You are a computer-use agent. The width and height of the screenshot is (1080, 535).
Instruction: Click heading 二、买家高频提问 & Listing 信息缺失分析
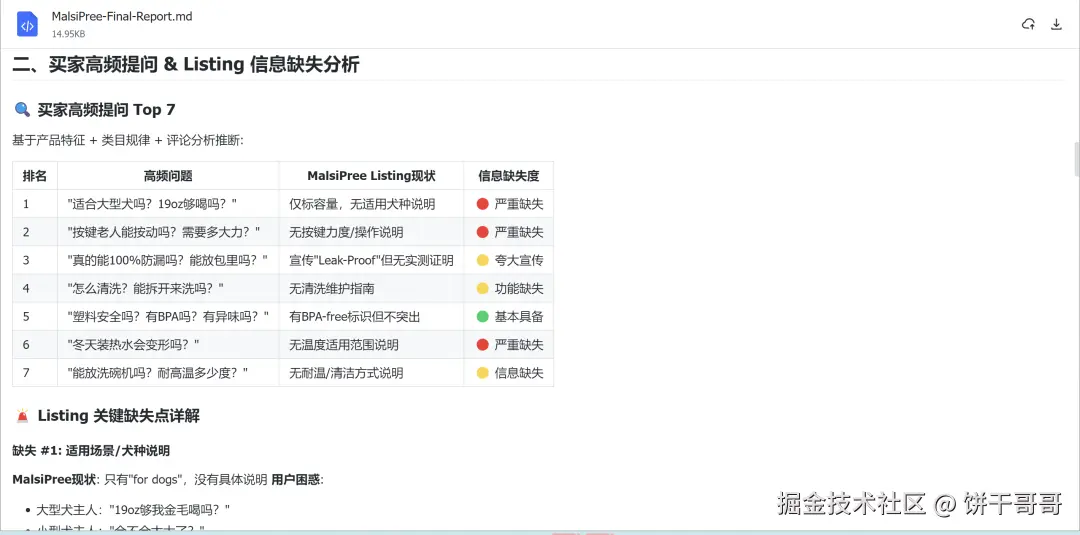click(186, 65)
